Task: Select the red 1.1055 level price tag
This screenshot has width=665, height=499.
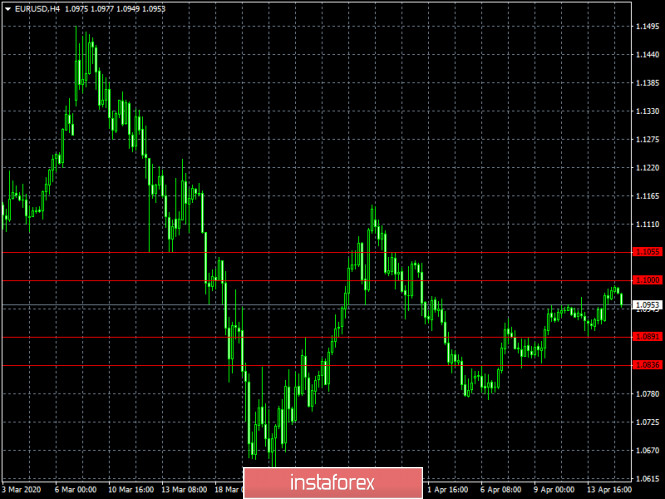Action: click(647, 252)
